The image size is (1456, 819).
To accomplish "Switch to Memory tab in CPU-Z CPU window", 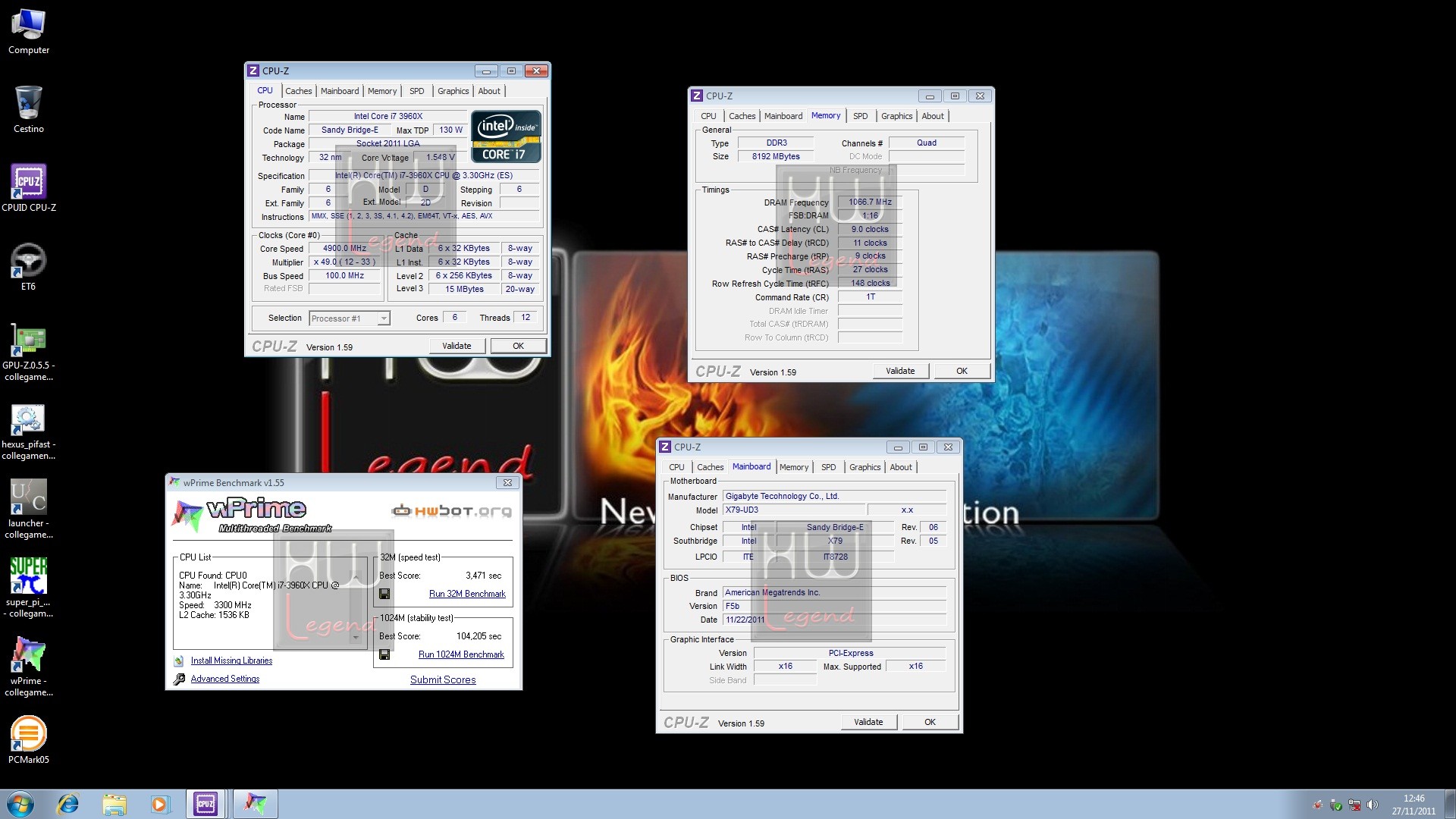I will point(382,91).
